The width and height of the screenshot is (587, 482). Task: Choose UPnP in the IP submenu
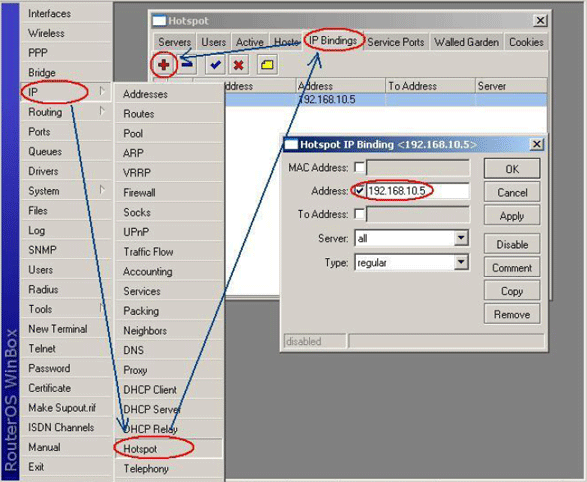coord(169,232)
